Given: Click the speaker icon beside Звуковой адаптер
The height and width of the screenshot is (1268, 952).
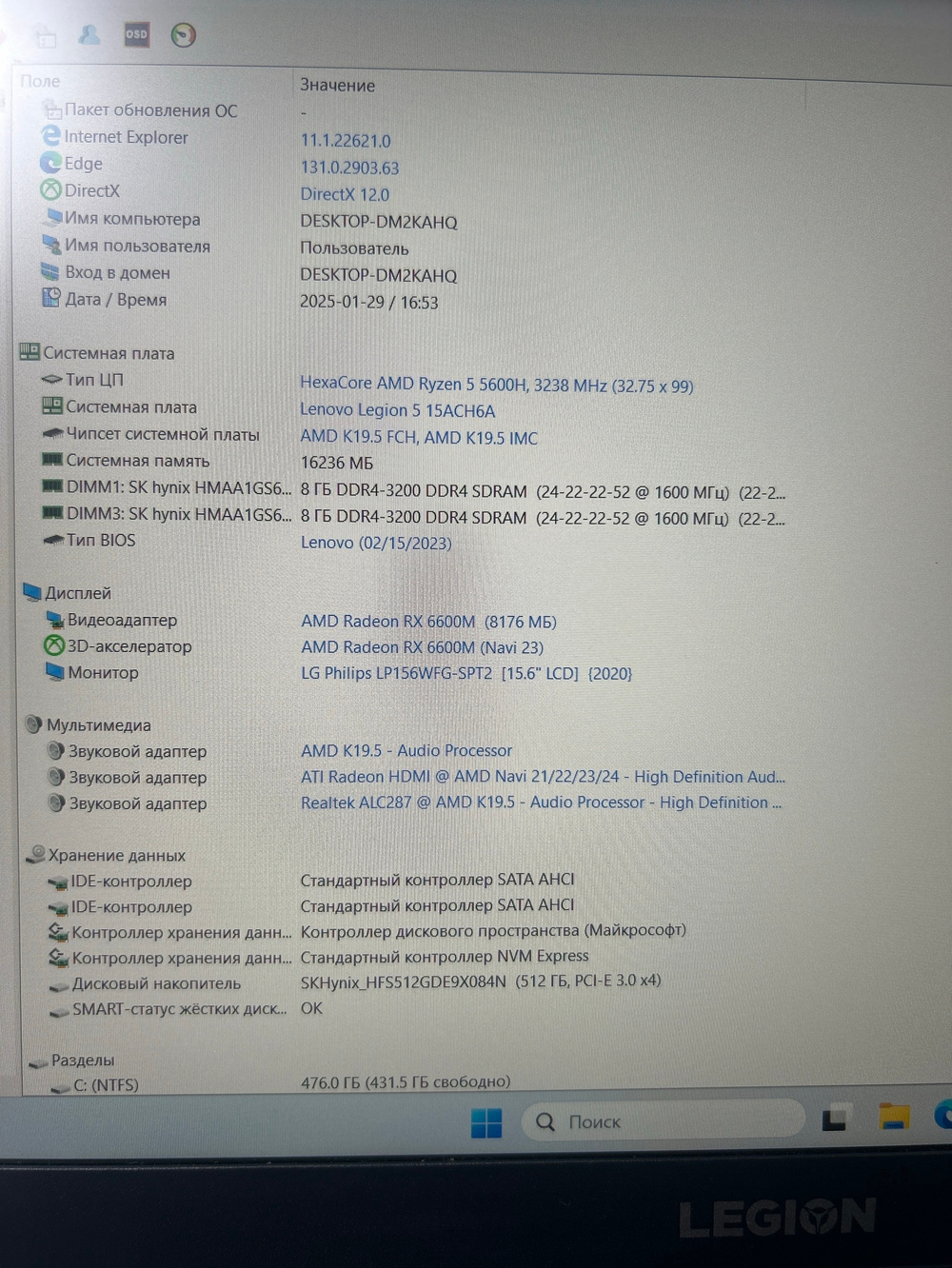Looking at the screenshot, I should [x=54, y=751].
